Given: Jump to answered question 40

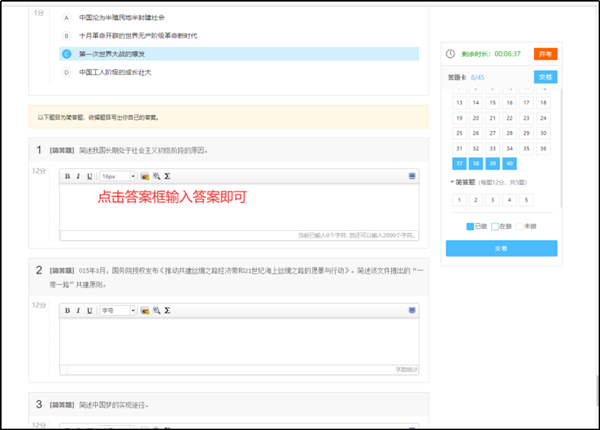Looking at the screenshot, I should coord(510,164).
